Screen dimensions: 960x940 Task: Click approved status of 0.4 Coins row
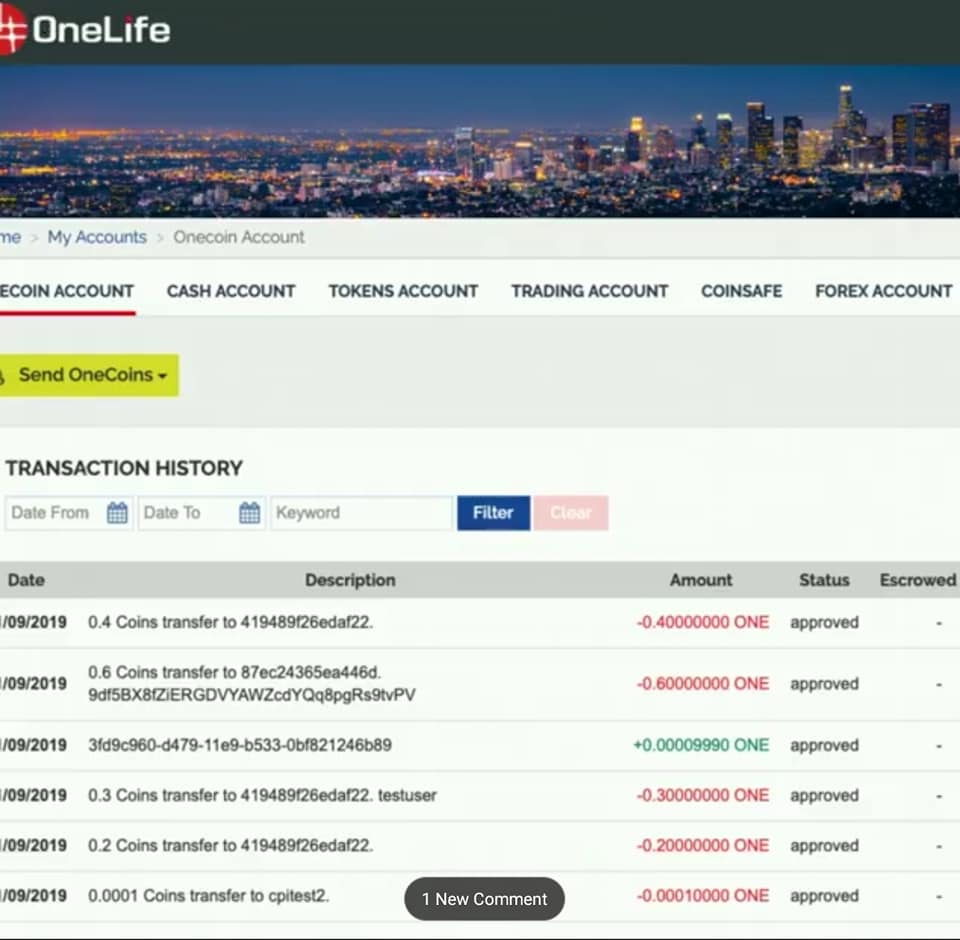(824, 622)
